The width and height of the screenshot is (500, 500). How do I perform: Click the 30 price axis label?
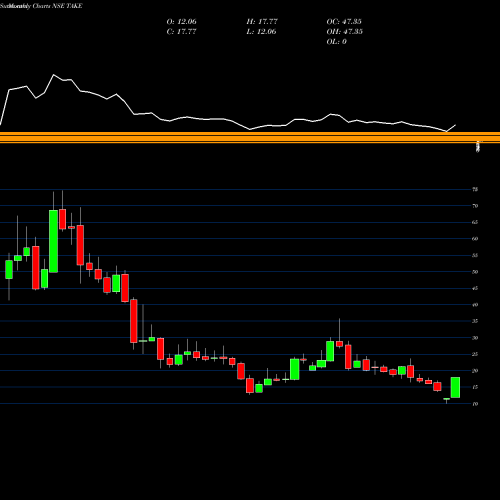(475, 338)
